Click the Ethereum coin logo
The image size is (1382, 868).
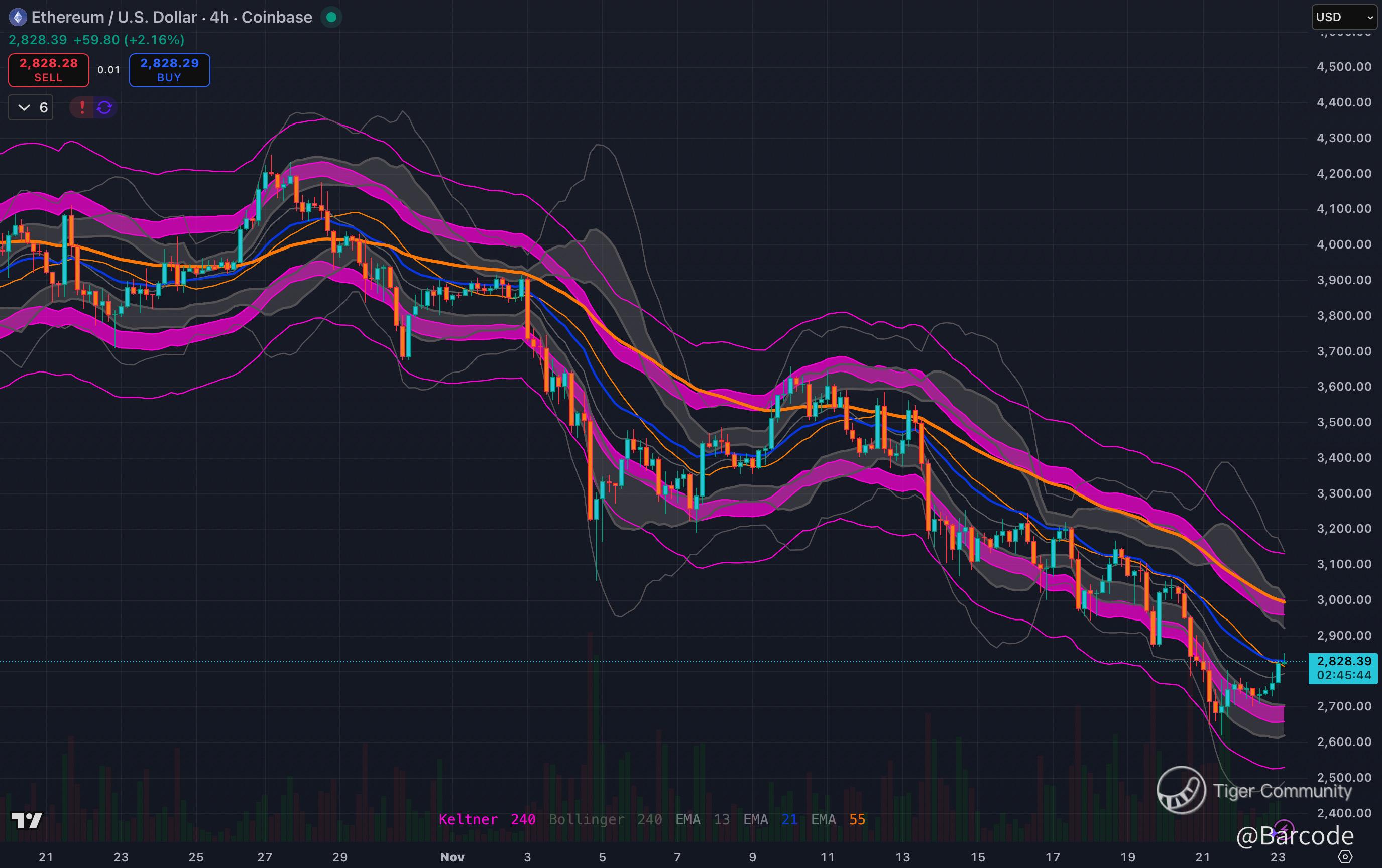[x=18, y=17]
